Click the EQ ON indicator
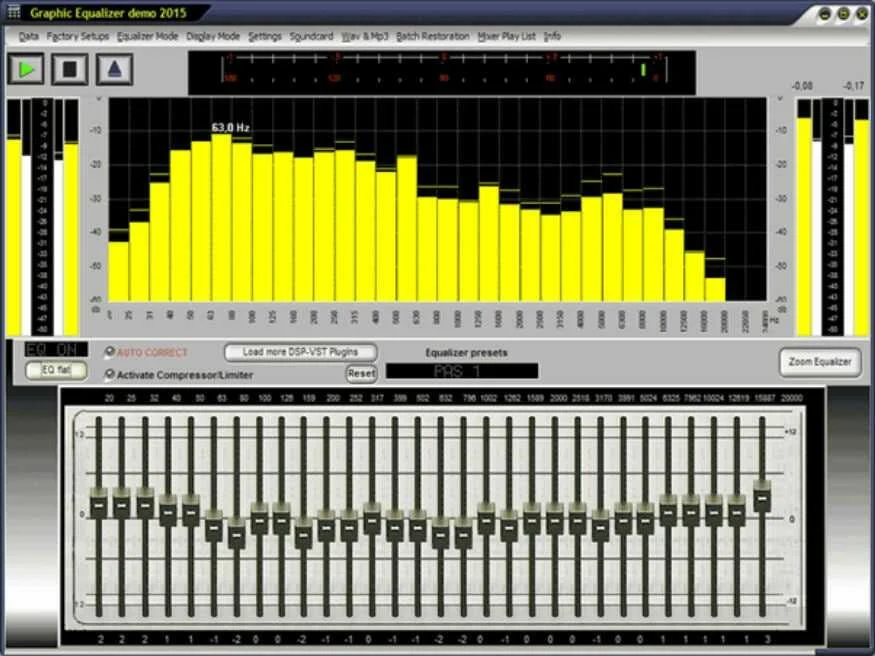 click(x=57, y=349)
